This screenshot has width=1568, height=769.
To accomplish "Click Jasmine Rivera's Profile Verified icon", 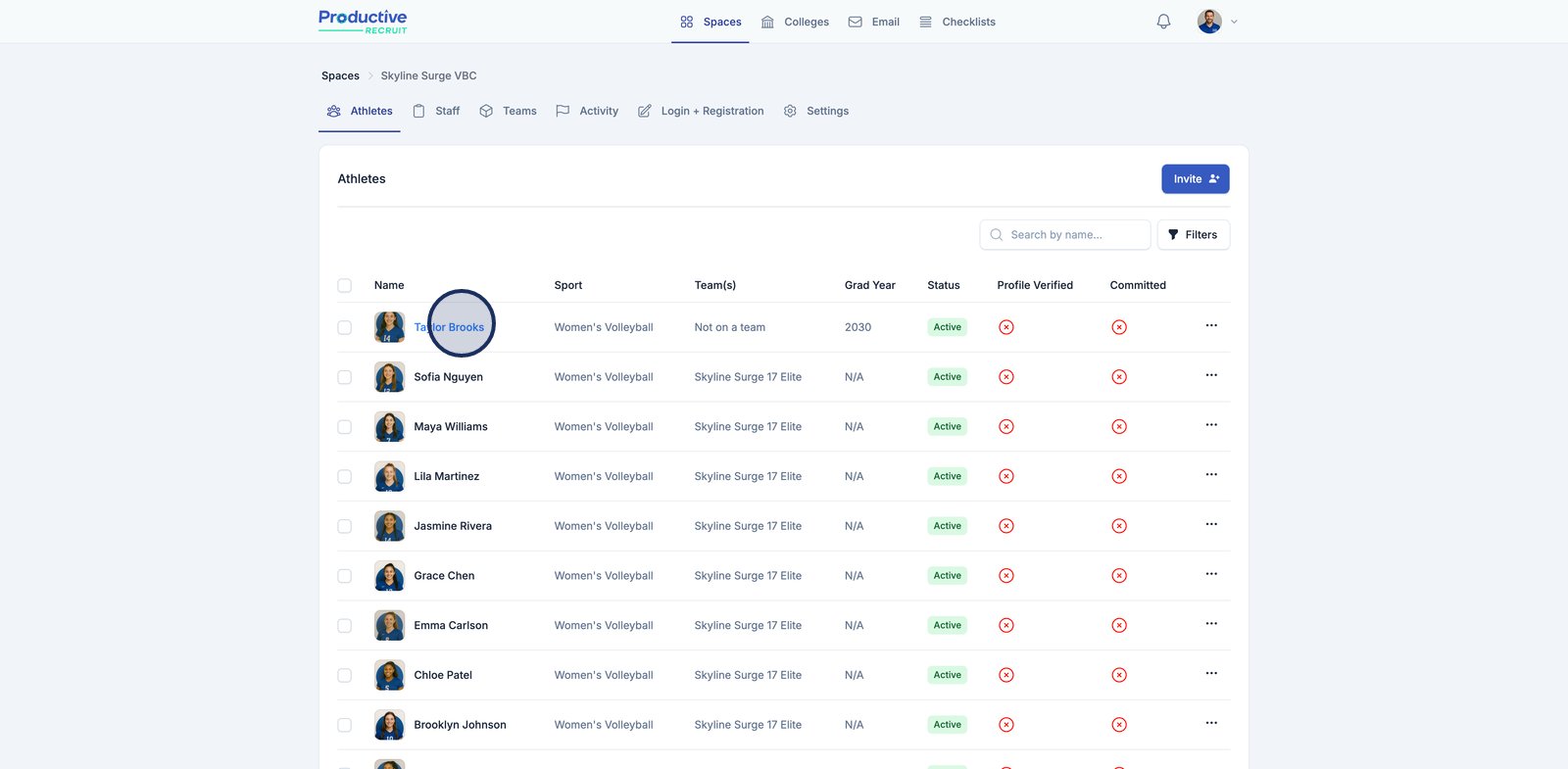I will (1005, 526).
